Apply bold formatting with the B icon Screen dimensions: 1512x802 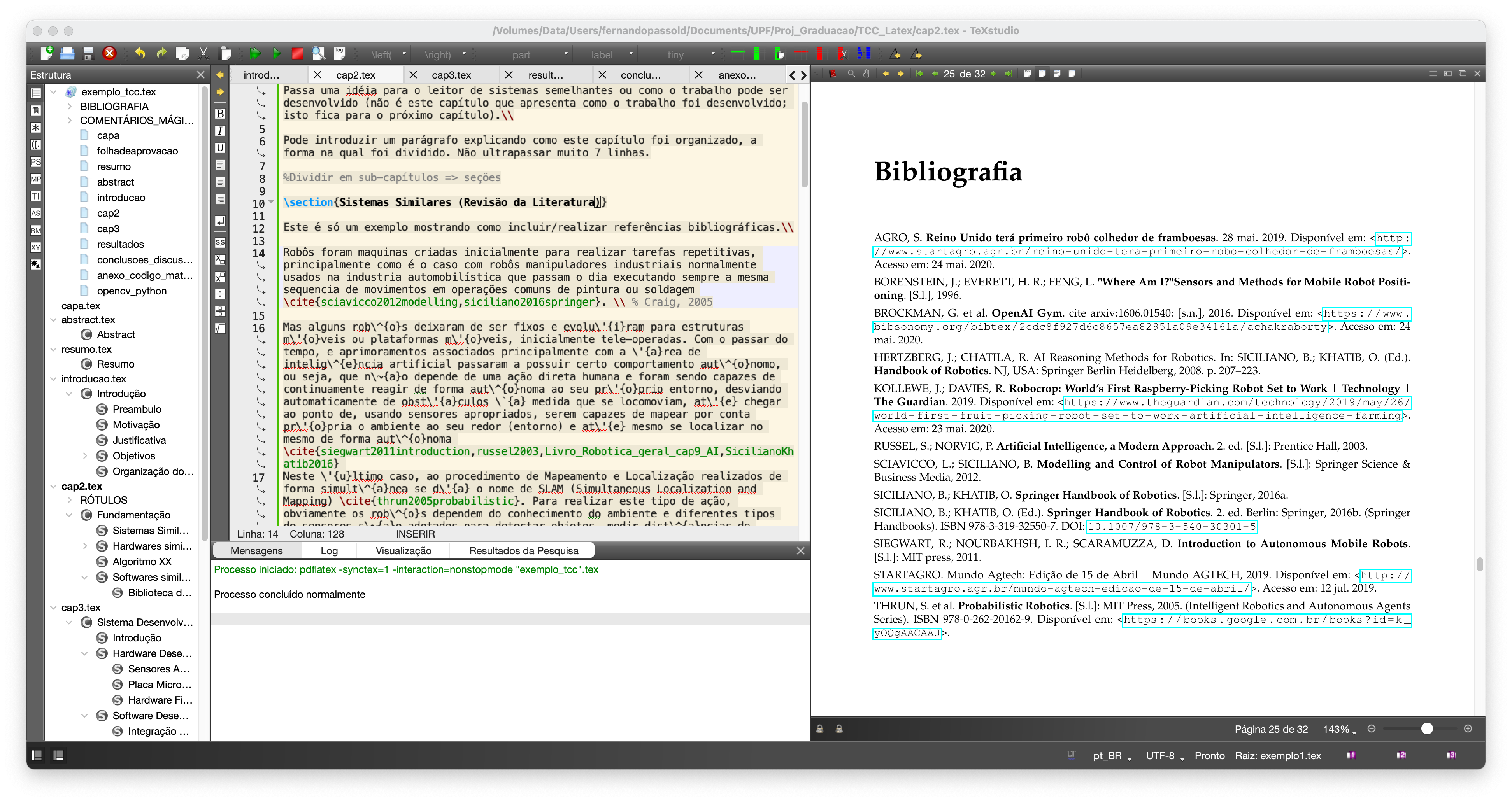(x=220, y=113)
